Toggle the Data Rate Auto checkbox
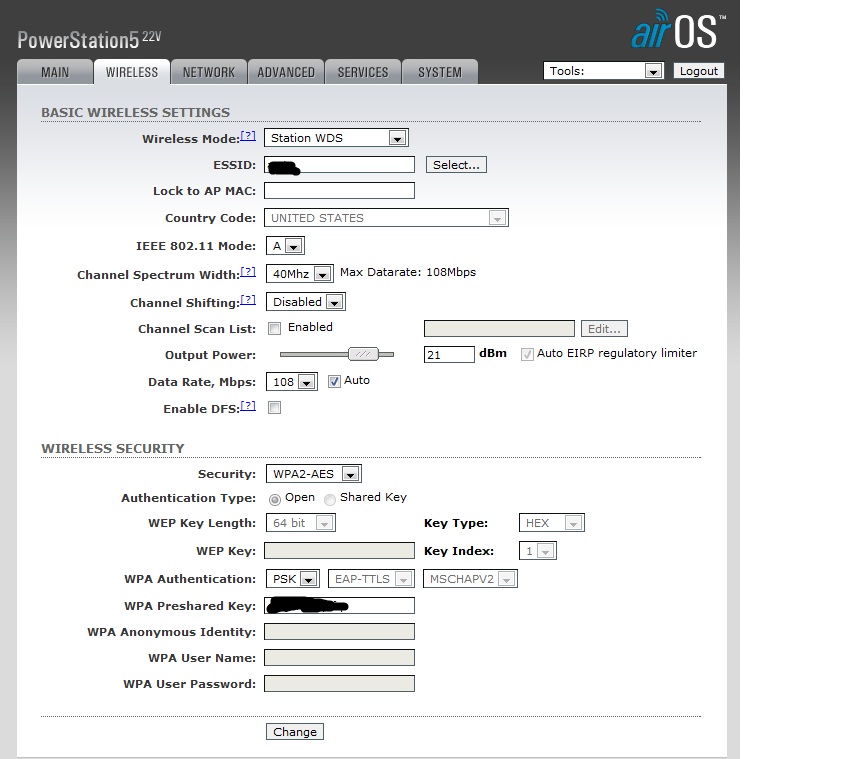 (334, 381)
